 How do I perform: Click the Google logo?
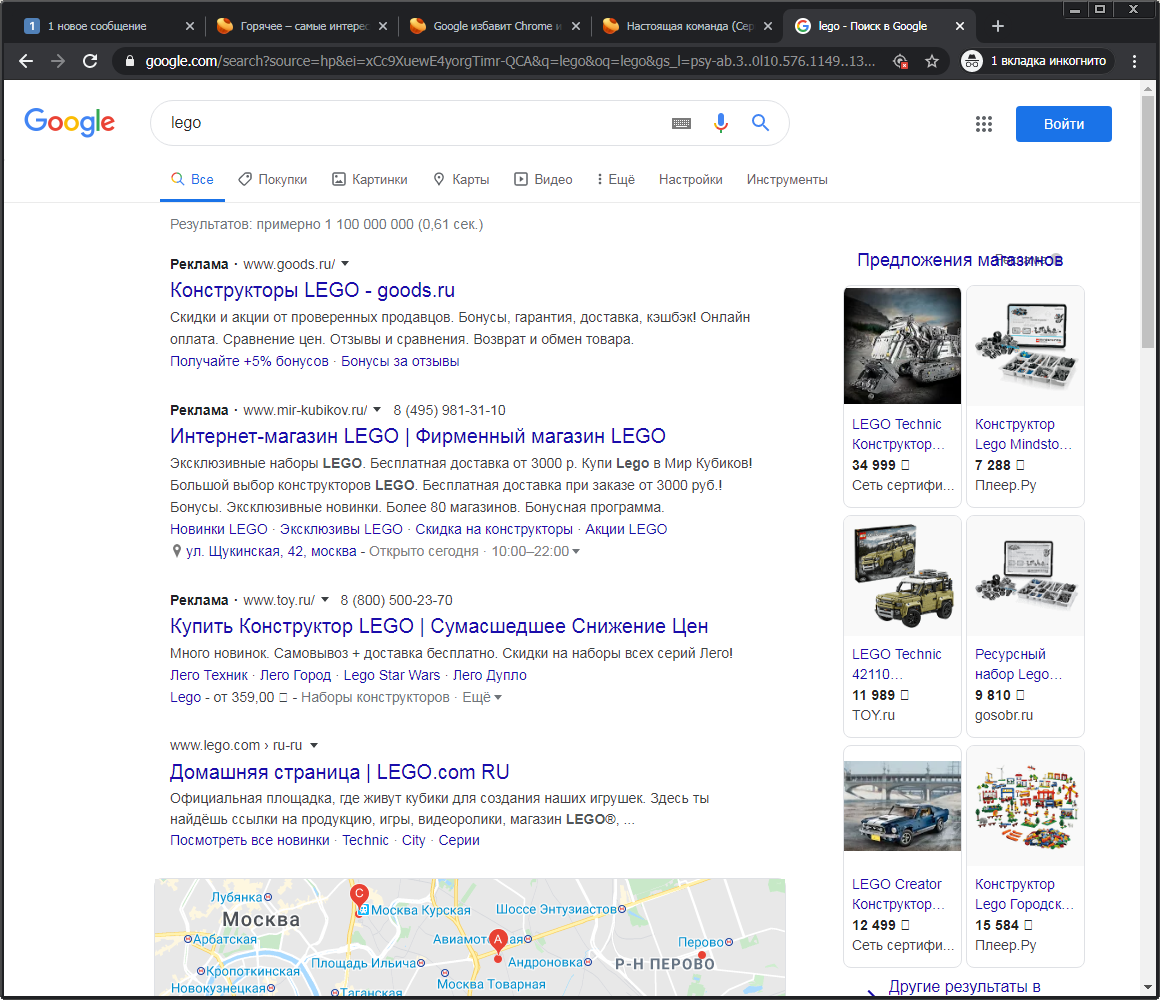point(70,122)
